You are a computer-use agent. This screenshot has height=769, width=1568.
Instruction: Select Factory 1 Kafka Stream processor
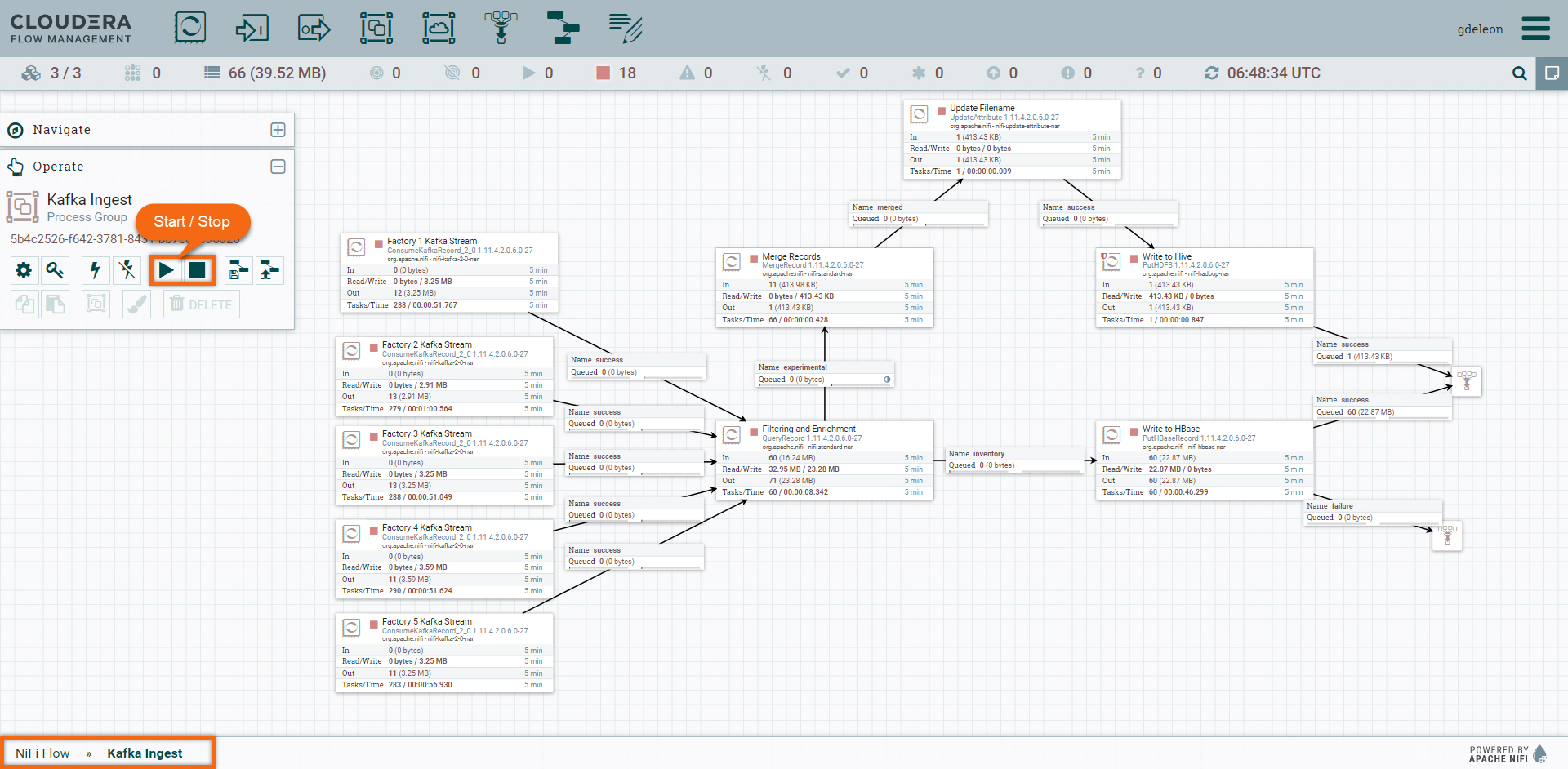pos(449,273)
